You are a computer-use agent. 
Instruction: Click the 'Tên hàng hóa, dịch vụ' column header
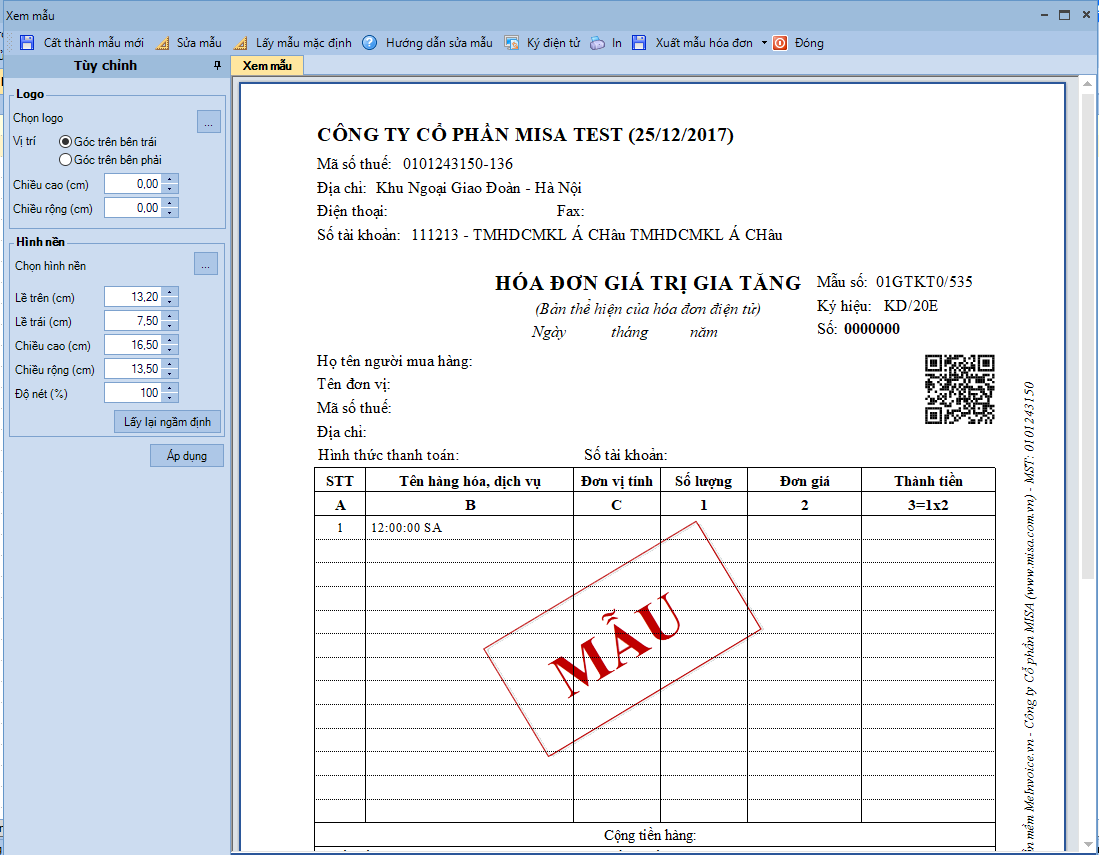(x=470, y=481)
